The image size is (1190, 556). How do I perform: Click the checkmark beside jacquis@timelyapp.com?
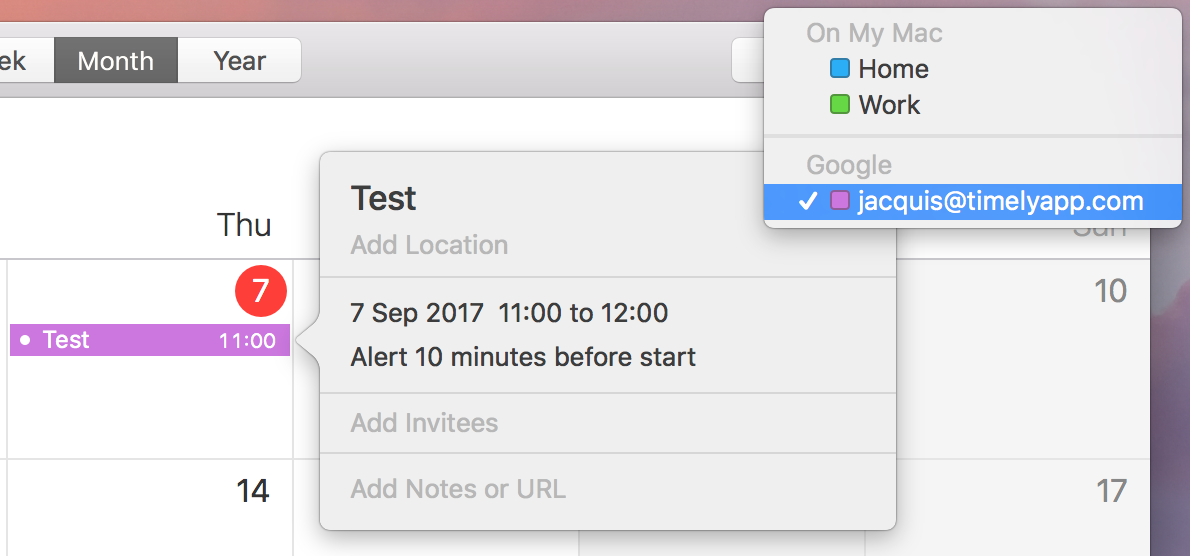pyautogui.click(x=809, y=201)
